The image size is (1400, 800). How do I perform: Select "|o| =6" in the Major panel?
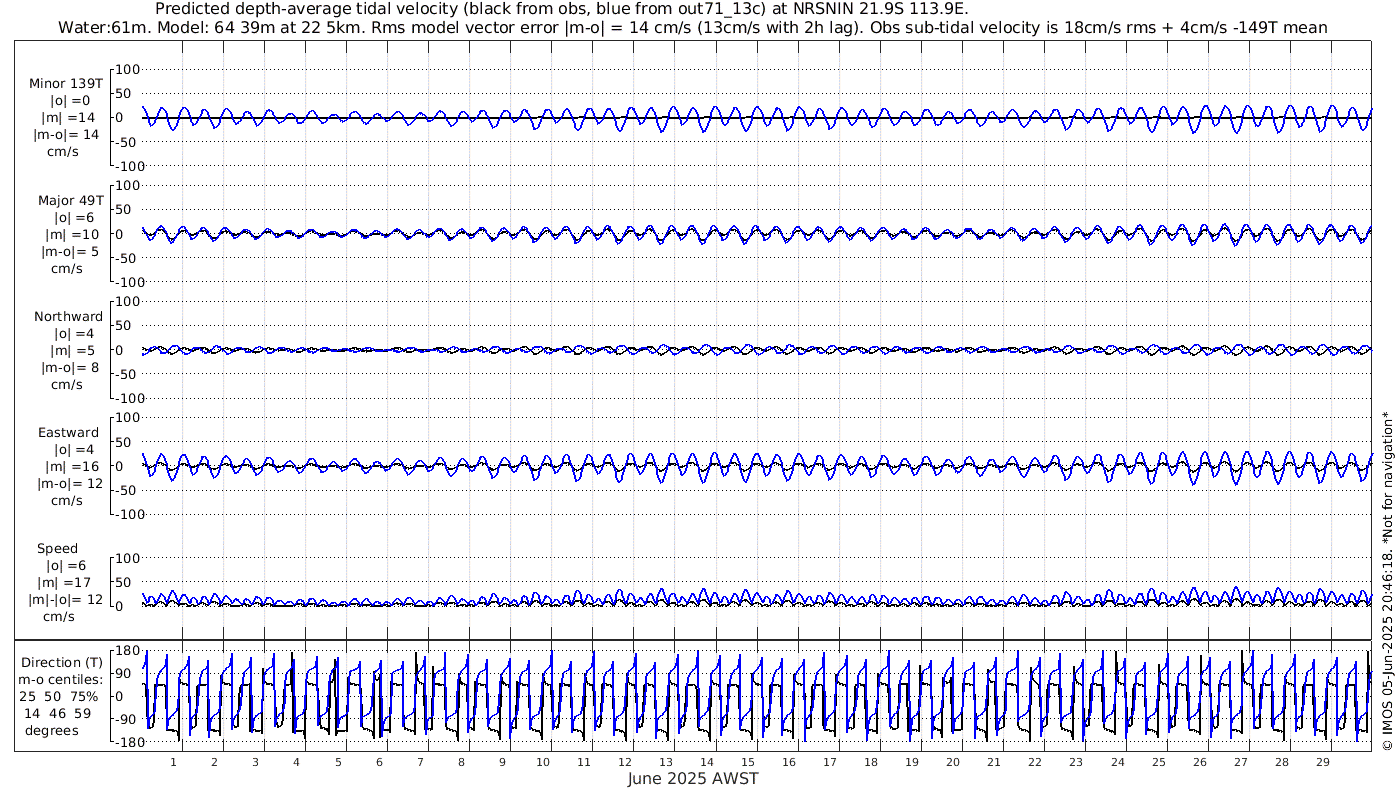point(72,218)
